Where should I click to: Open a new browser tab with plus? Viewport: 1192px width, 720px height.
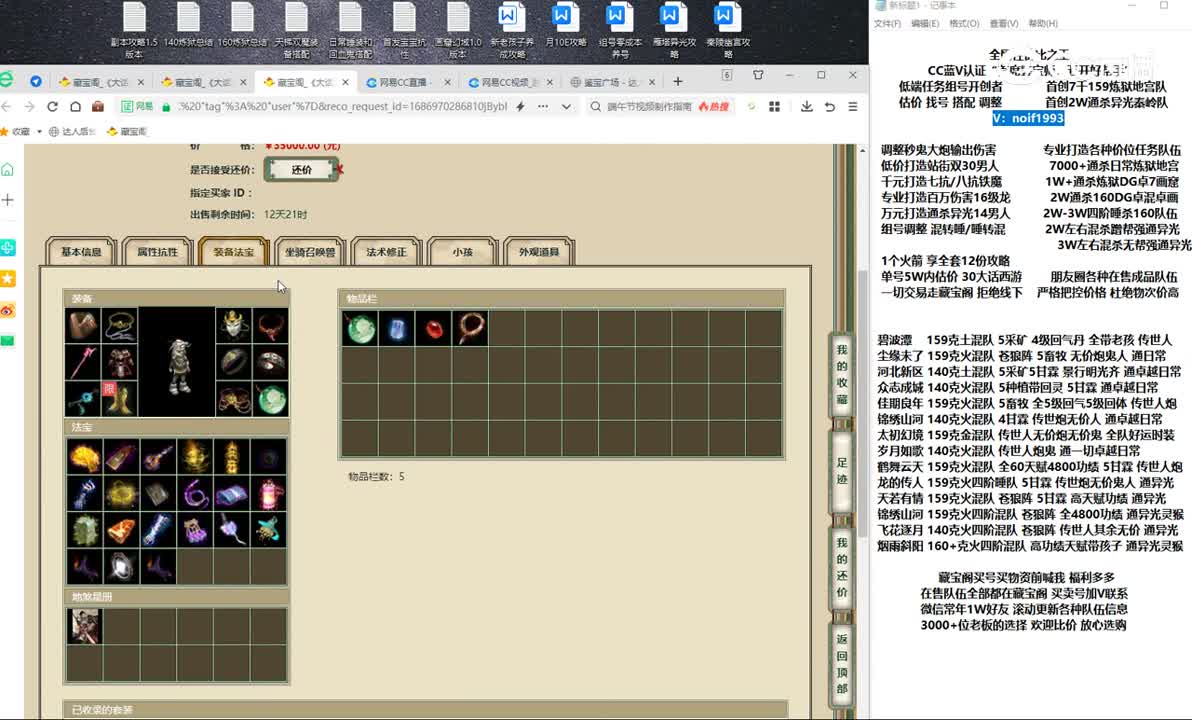coord(677,81)
